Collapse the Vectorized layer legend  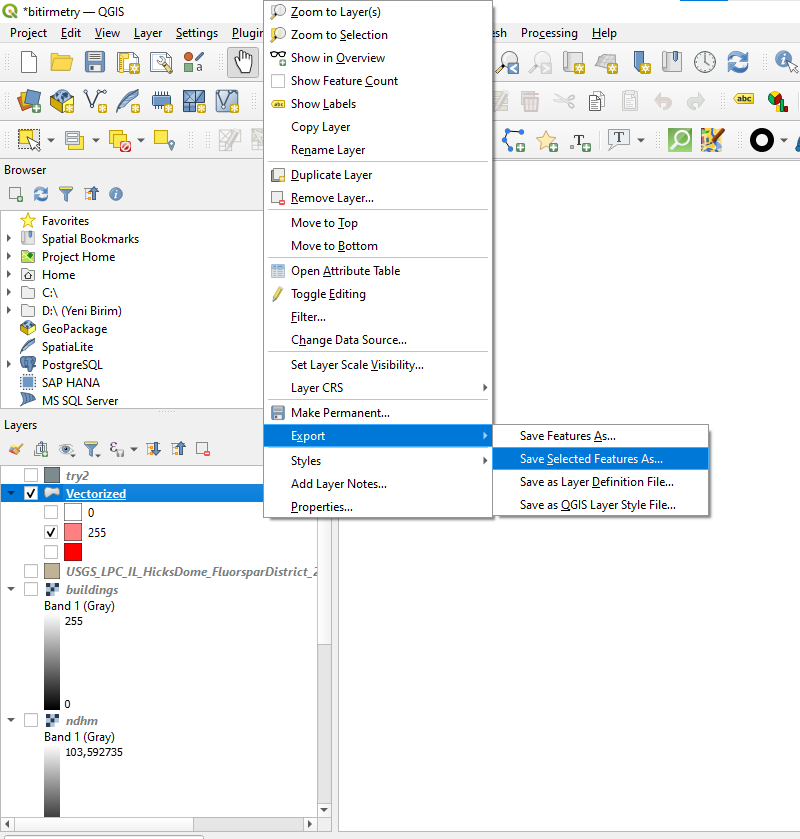click(11, 493)
